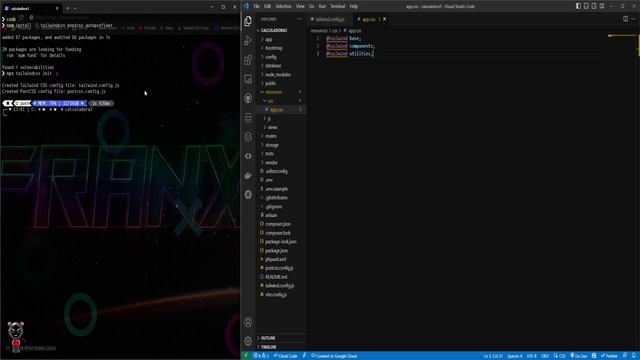The width and height of the screenshot is (640, 360).
Task: Click Cloud Code in the status bar
Action: click(285, 356)
